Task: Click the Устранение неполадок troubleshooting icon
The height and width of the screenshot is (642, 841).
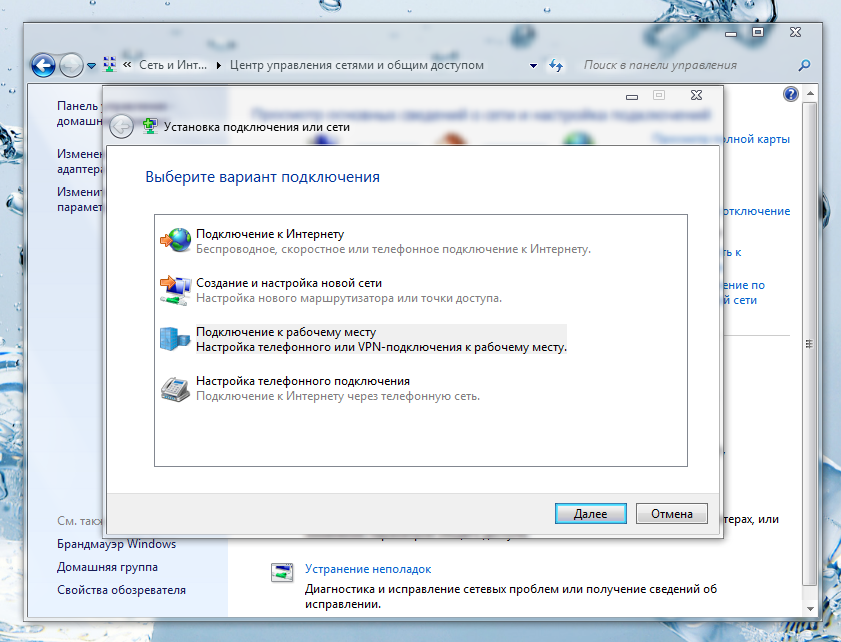Action: click(282, 574)
